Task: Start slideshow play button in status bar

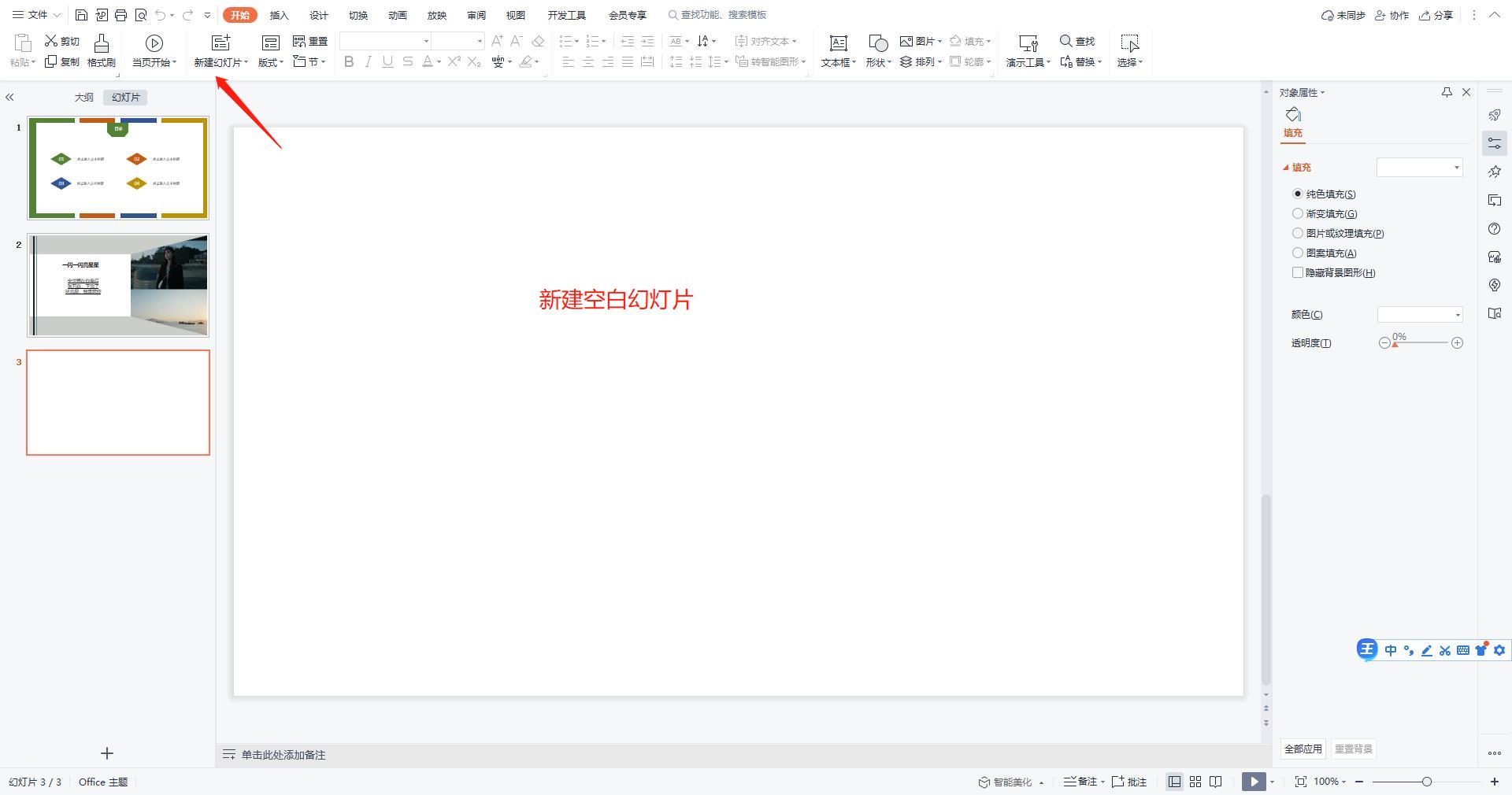Action: coord(1254,782)
